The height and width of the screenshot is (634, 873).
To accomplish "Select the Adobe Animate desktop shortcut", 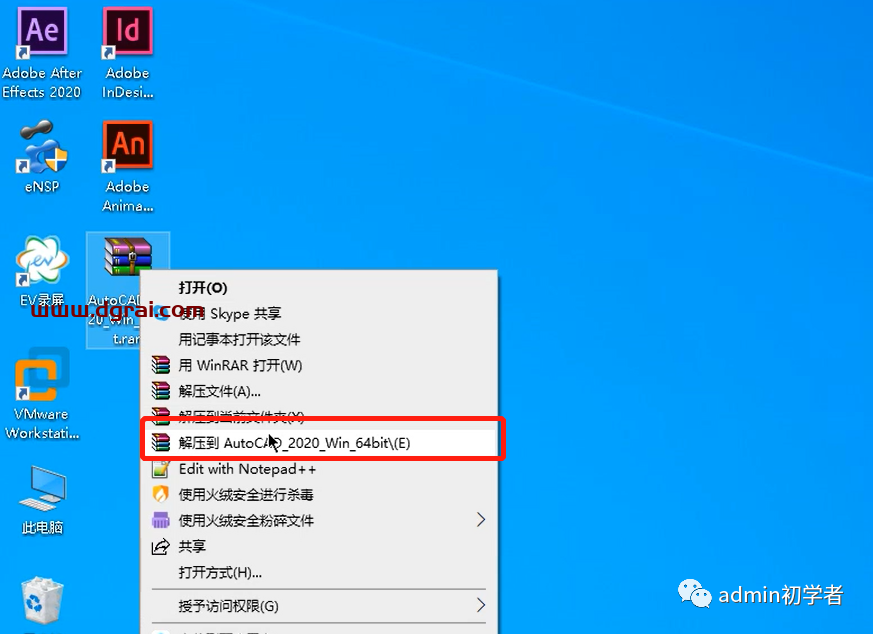I will click(127, 166).
